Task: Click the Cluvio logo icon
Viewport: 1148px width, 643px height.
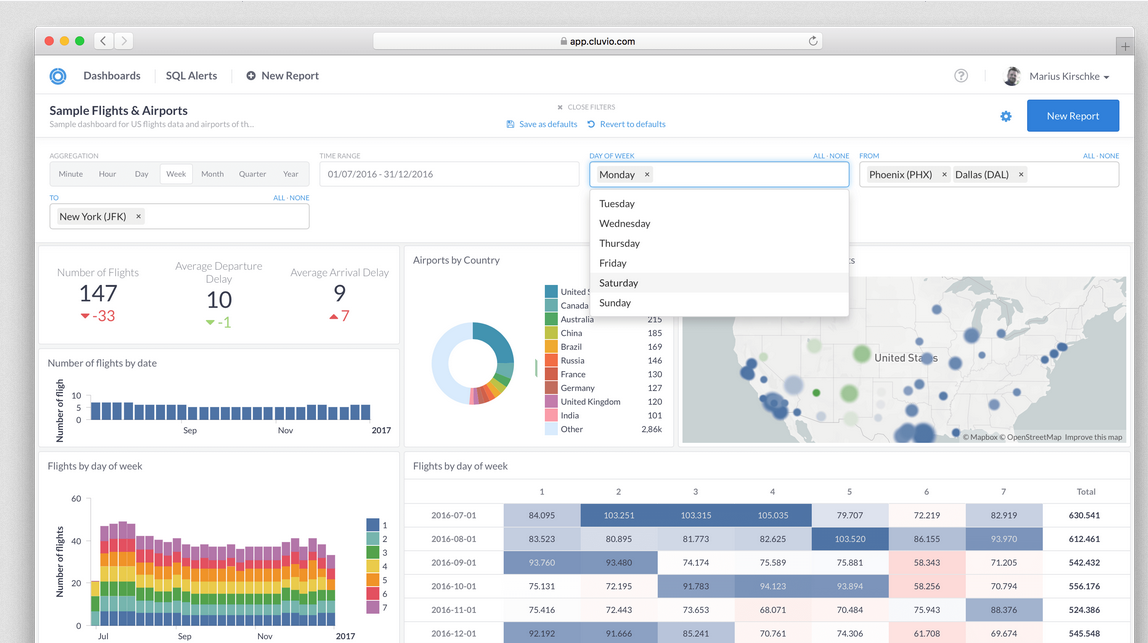Action: [x=58, y=76]
